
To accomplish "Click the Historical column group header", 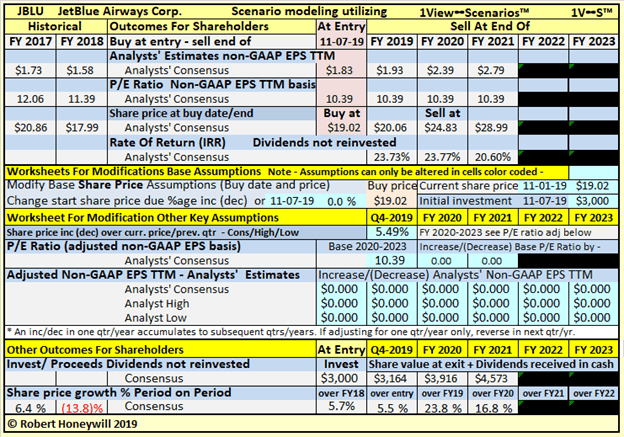I will pos(55,26).
